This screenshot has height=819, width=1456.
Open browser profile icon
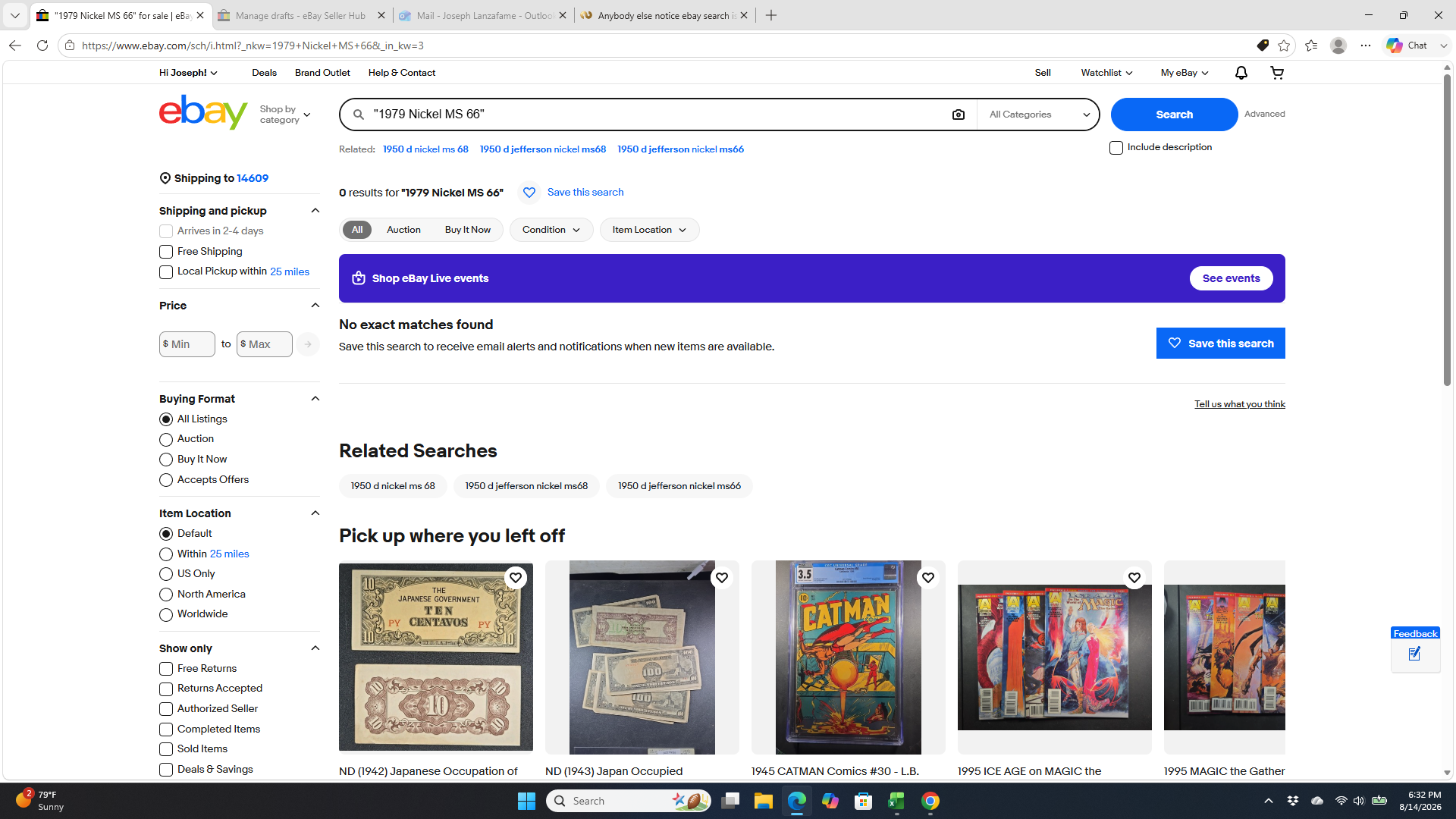point(1338,45)
